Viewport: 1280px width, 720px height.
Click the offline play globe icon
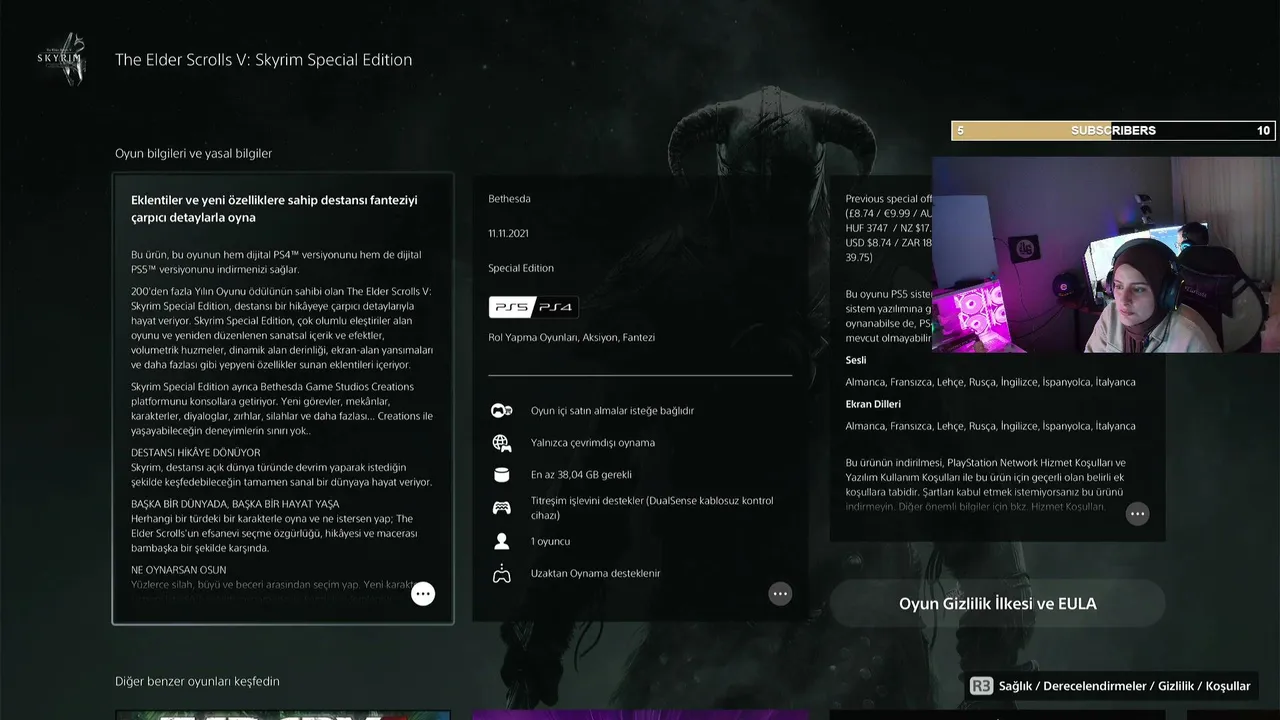coord(501,443)
